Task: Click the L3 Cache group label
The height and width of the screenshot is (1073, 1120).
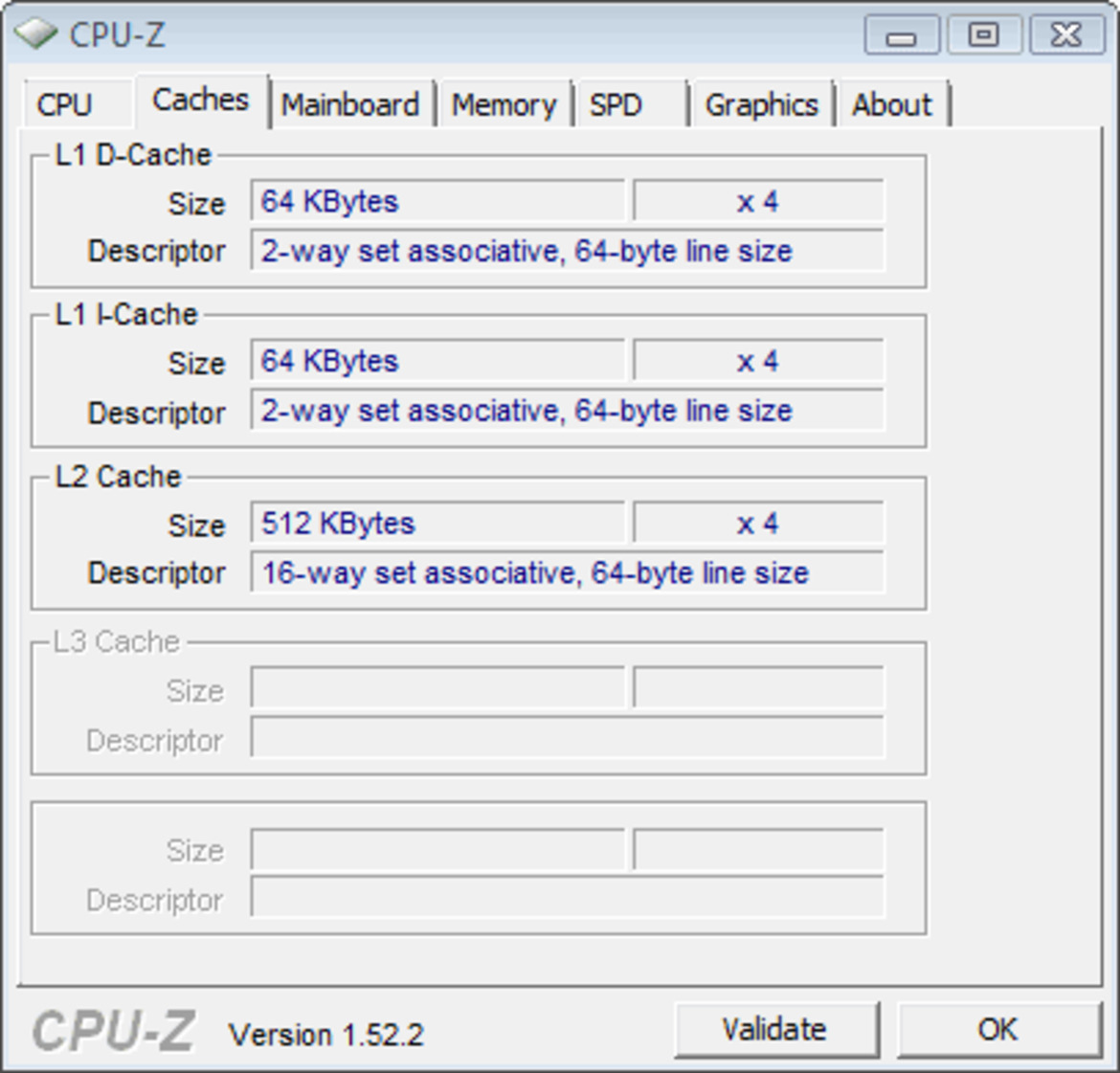Action: pos(117,641)
